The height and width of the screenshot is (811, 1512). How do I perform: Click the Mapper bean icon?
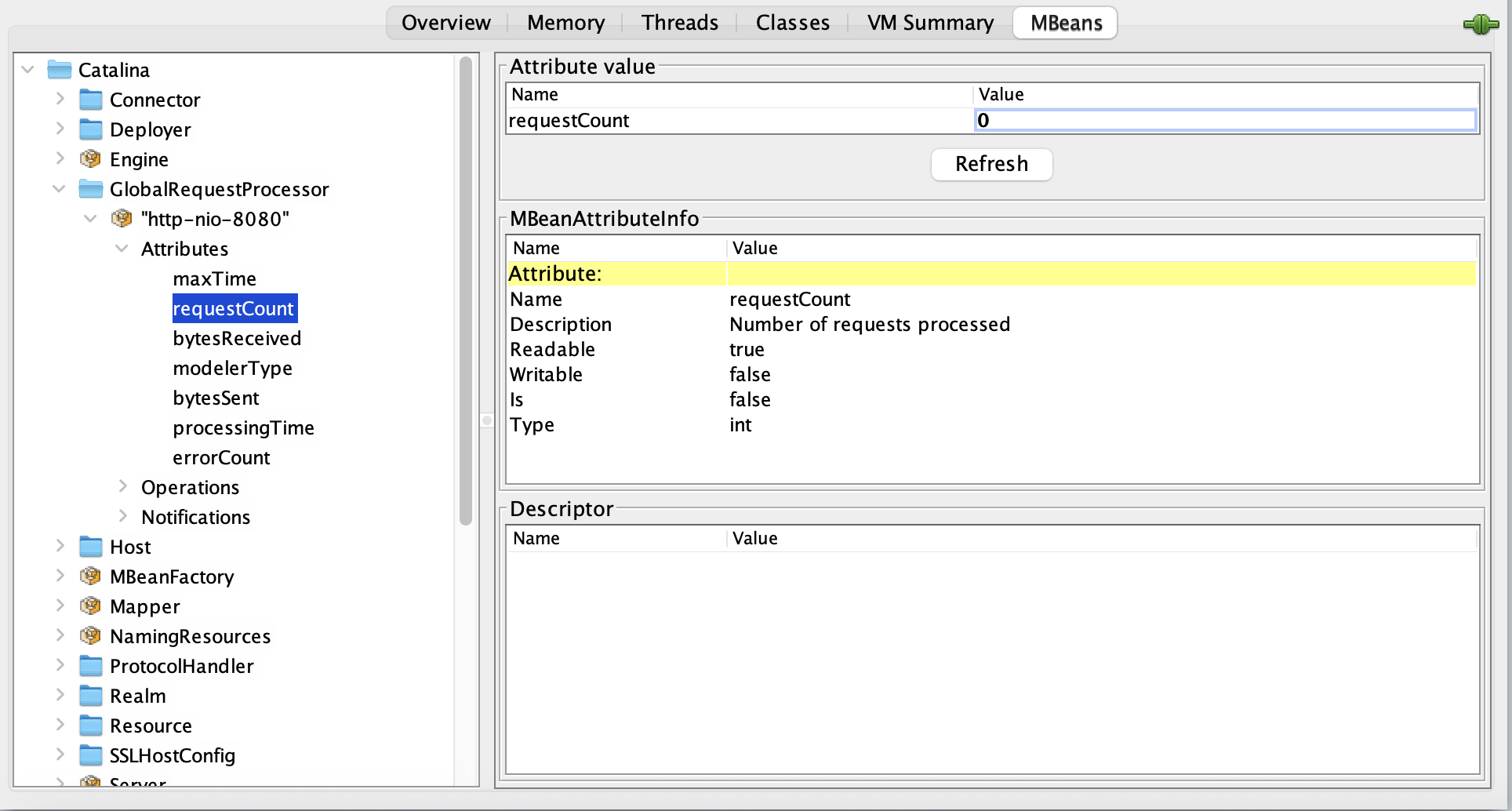tap(90, 606)
